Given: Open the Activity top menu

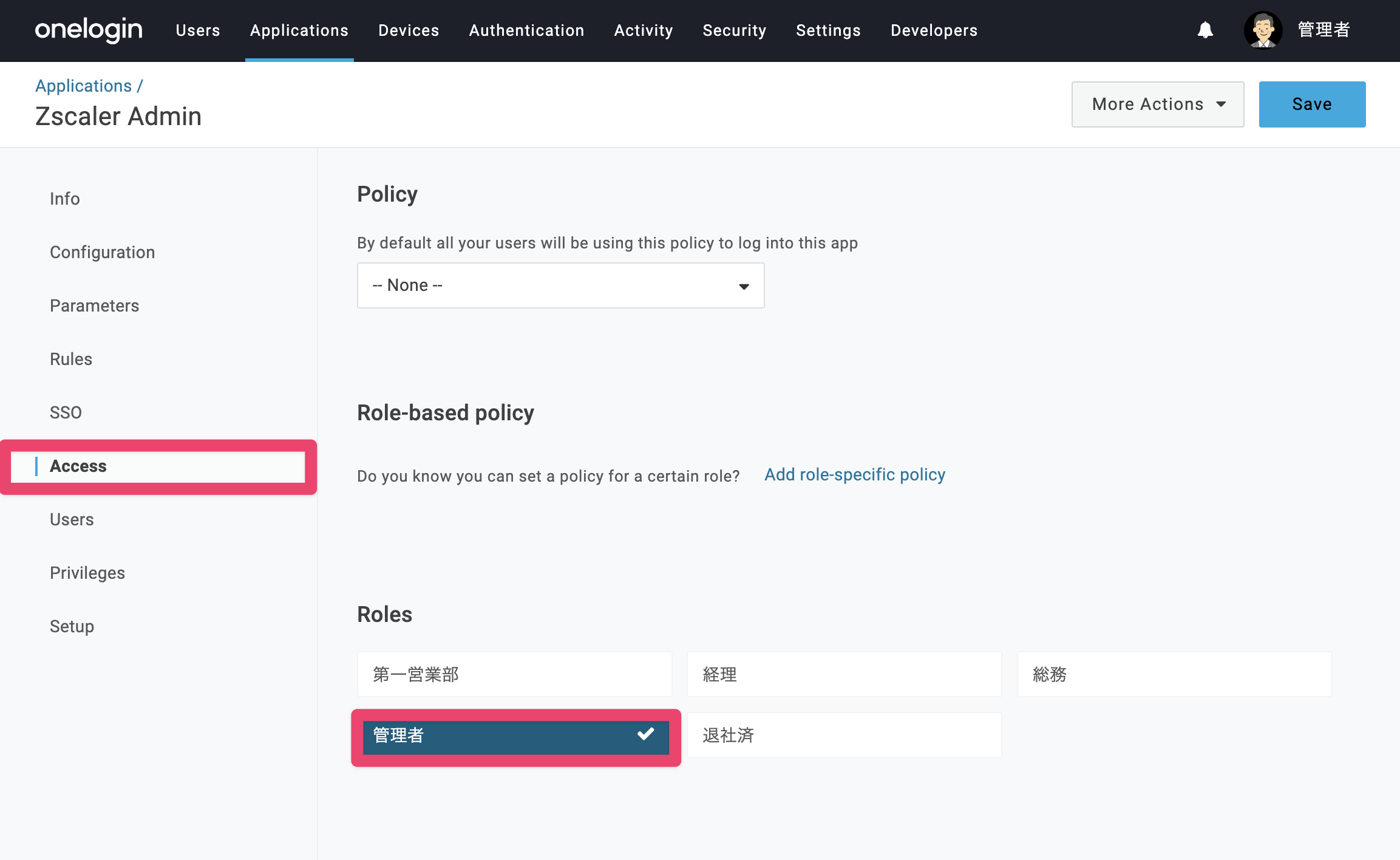Looking at the screenshot, I should 644,30.
